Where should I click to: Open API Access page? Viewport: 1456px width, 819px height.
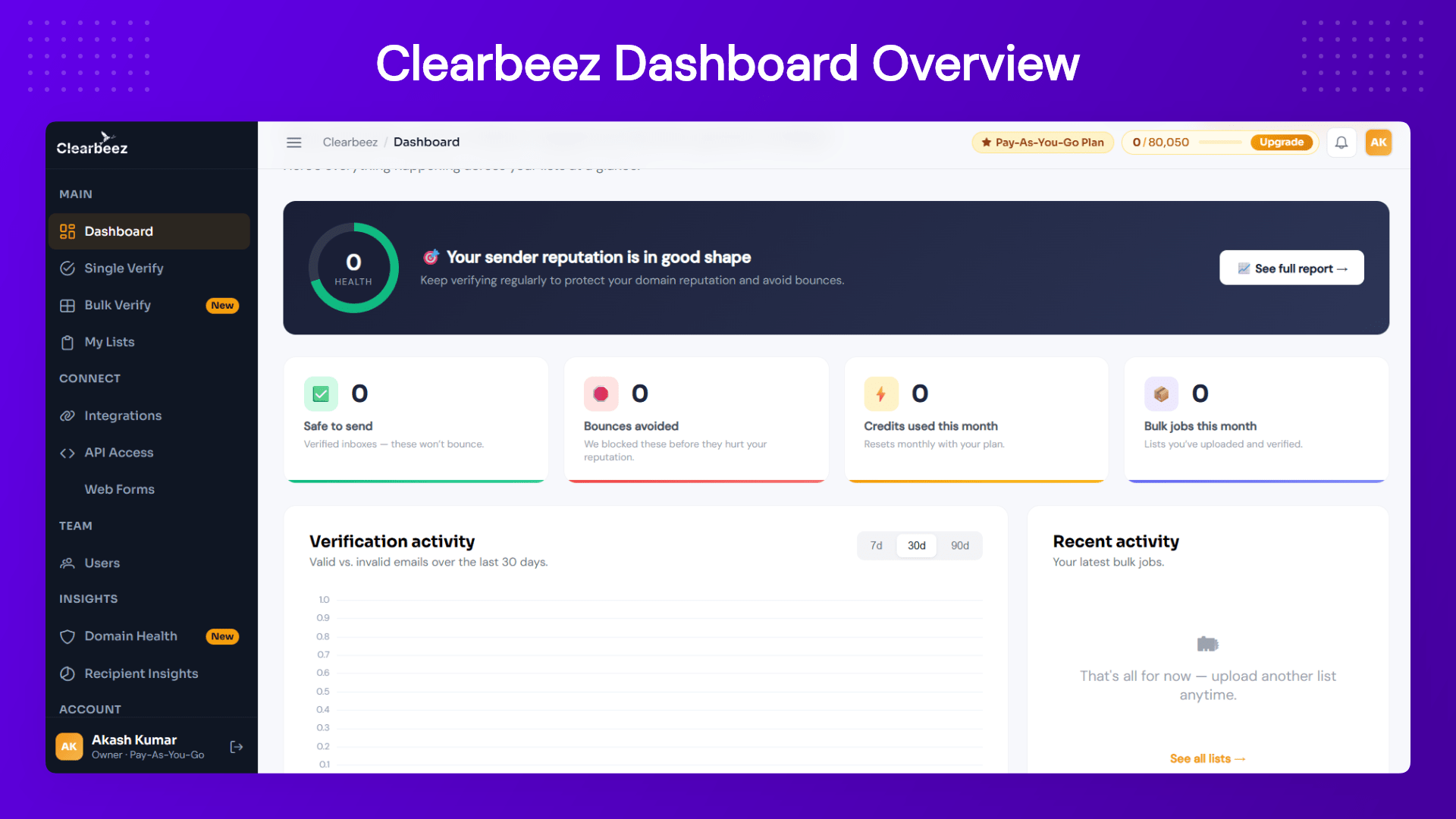click(149, 453)
